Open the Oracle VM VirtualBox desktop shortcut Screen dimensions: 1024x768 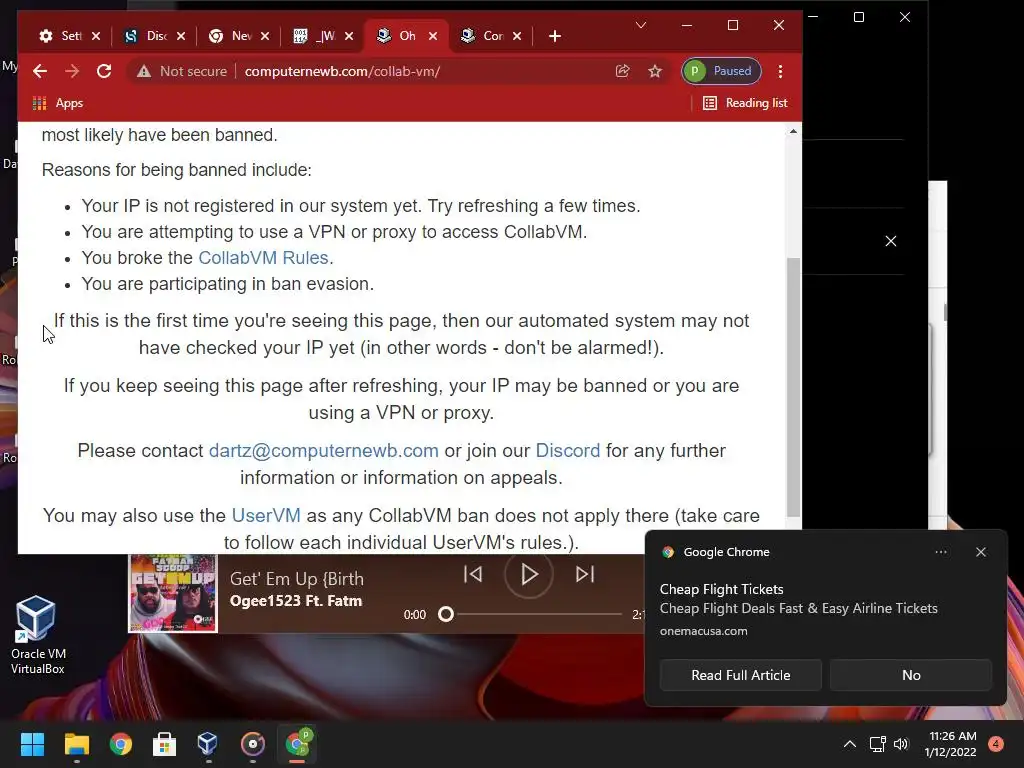37,635
